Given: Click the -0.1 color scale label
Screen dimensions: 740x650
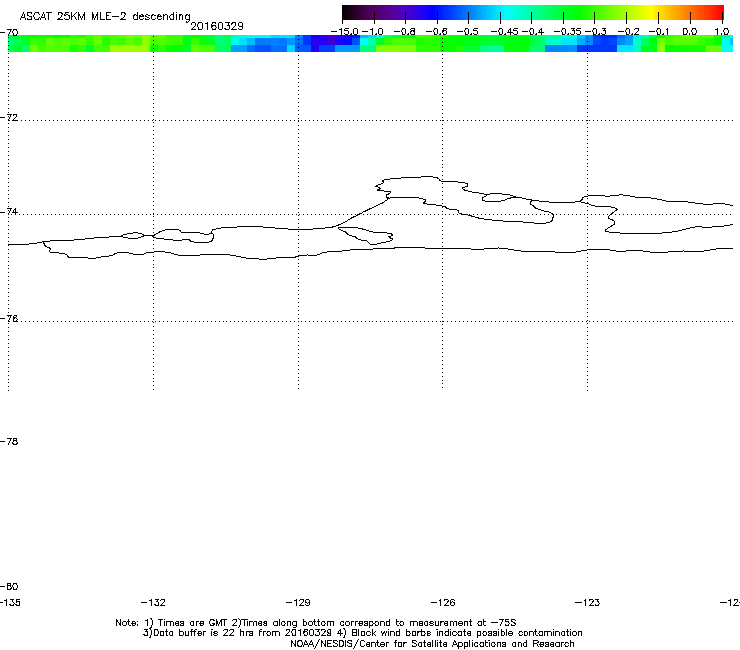Looking at the screenshot, I should tap(659, 32).
